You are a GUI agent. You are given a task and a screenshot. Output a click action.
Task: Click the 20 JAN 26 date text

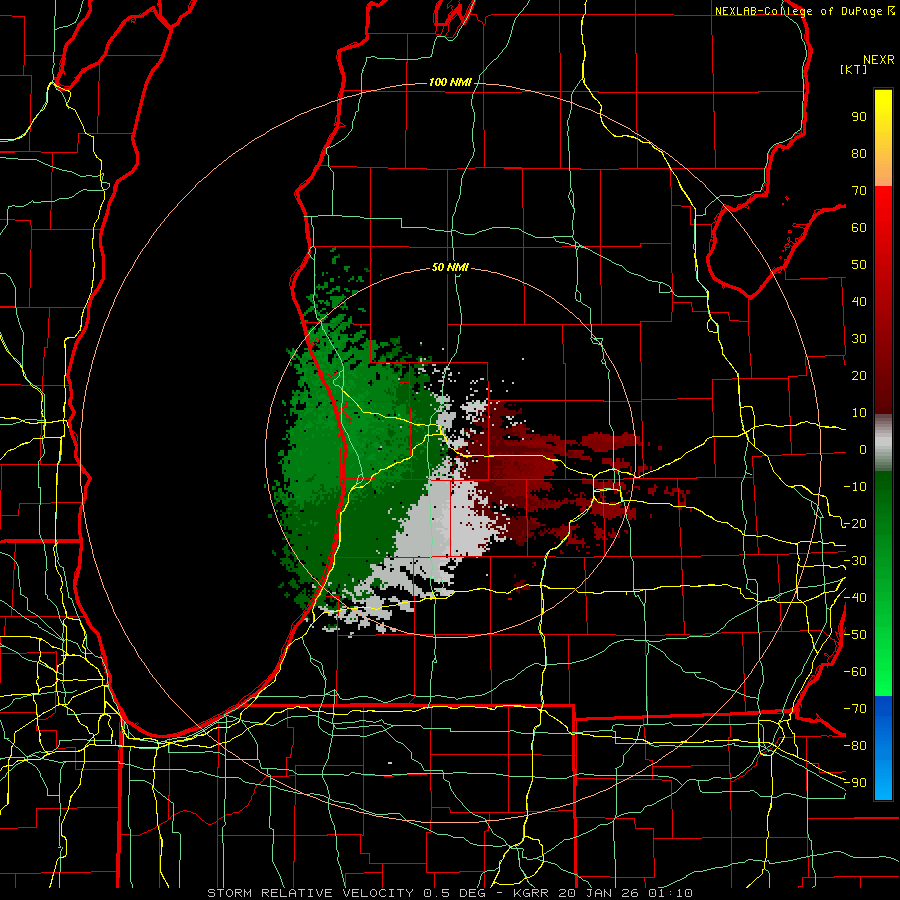tap(599, 893)
